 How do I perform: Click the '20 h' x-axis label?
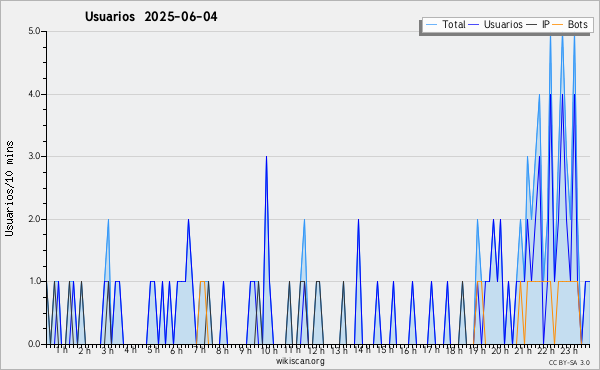[x=500, y=350]
